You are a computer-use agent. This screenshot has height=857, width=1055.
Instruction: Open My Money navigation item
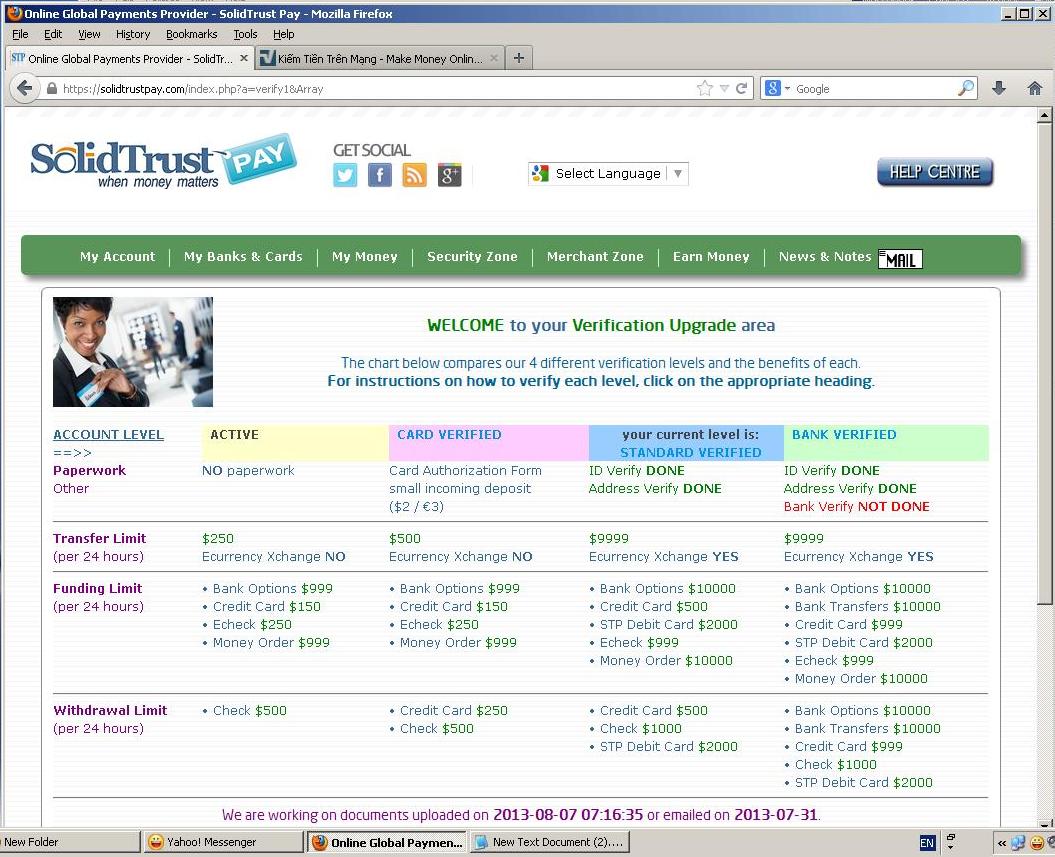pyautogui.click(x=365, y=256)
